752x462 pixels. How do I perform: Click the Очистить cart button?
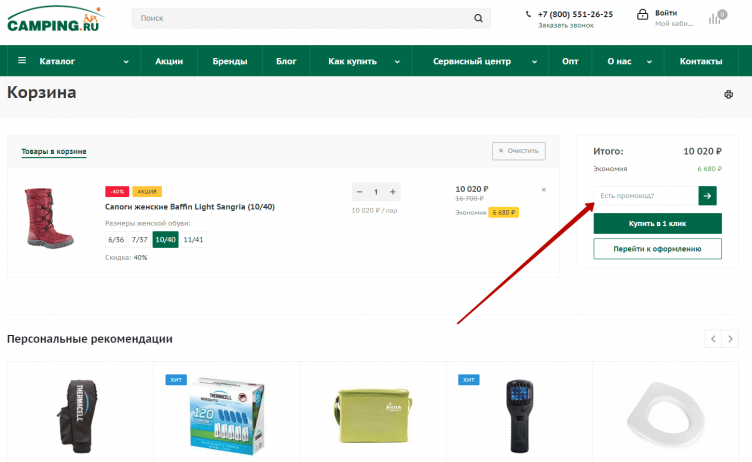pos(518,151)
